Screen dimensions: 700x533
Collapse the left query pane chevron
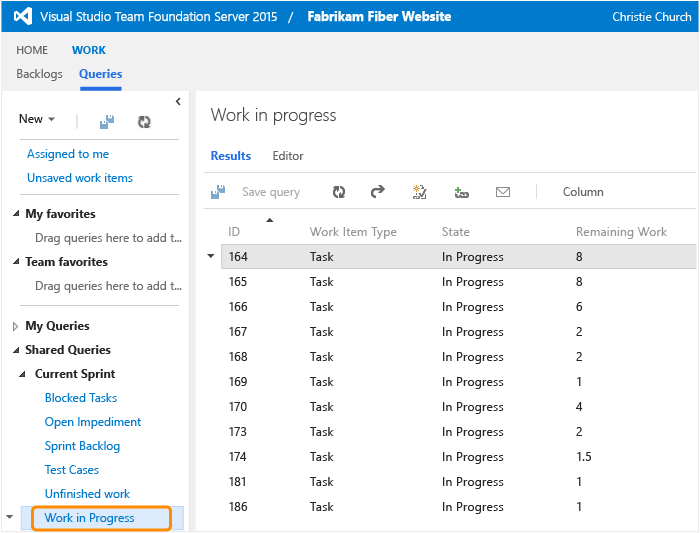[178, 102]
